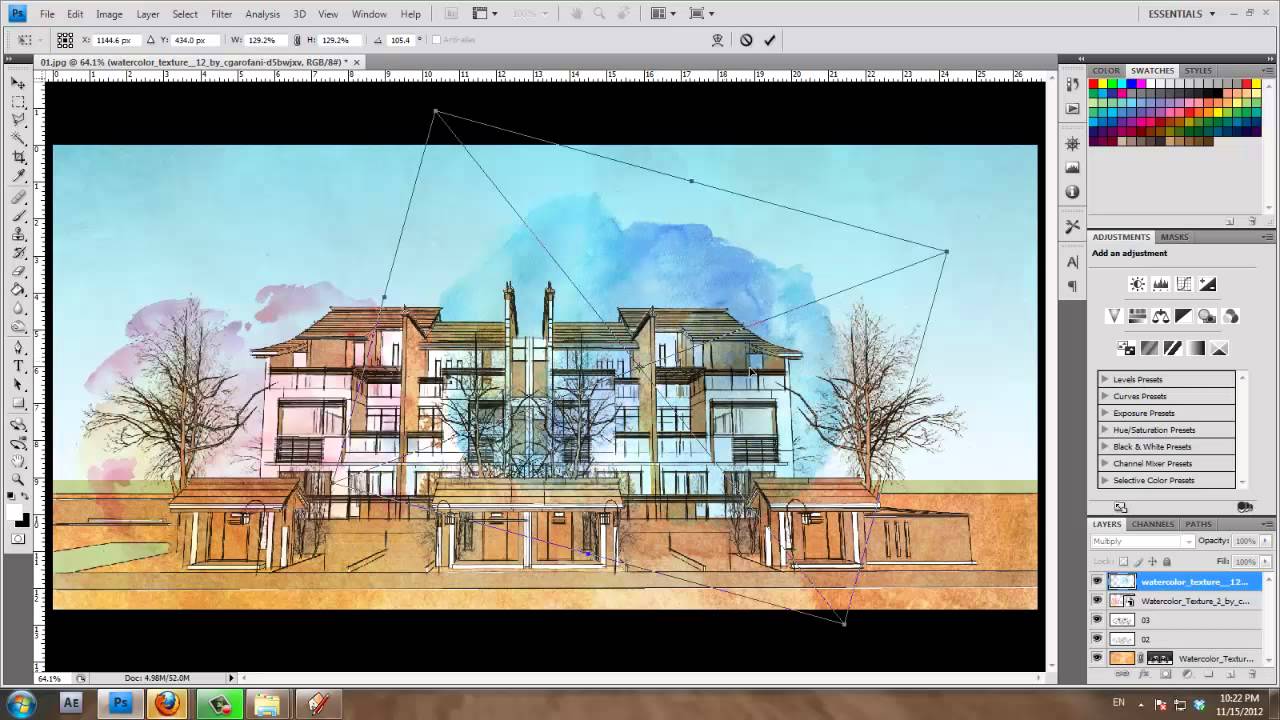1280x720 pixels.
Task: Expand Hue/Saturation Presets
Action: (1104, 430)
